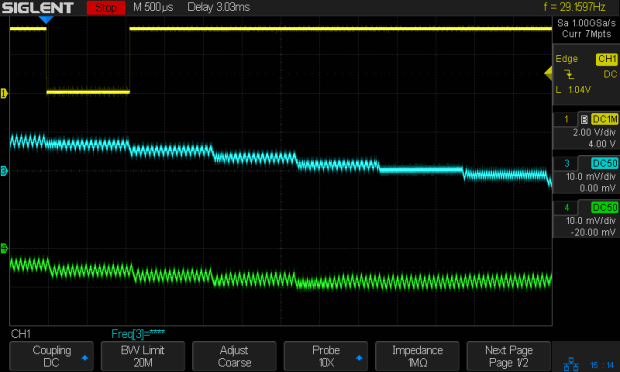
Task: Click the 4.00 V offset value
Action: [602, 144]
